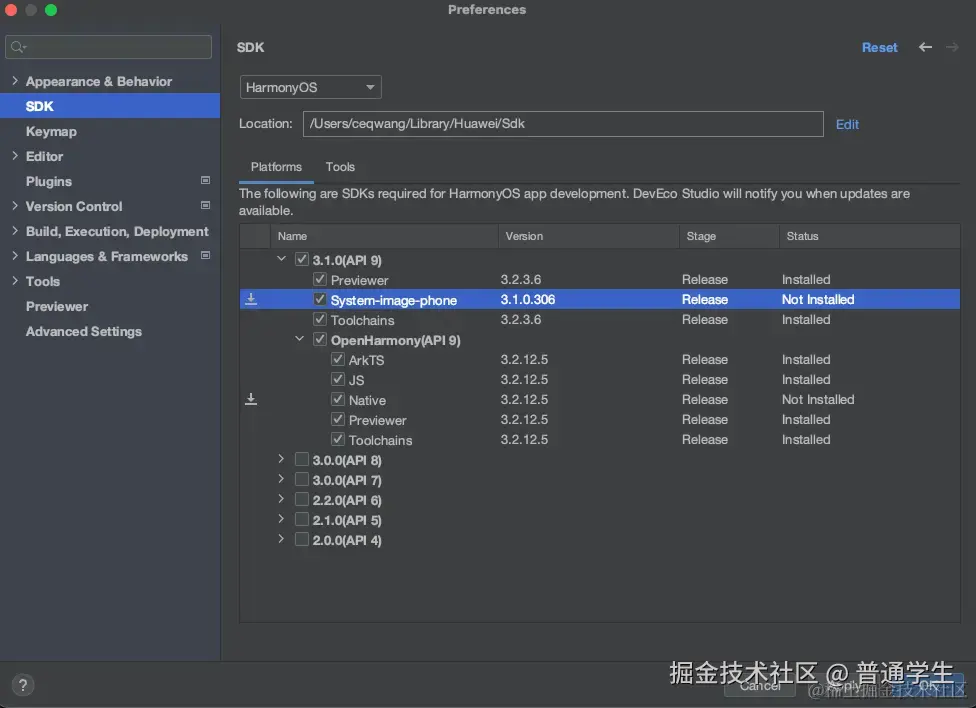Toggle the 3.1.0(API 9) checkbox
The width and height of the screenshot is (976, 708).
click(x=302, y=259)
